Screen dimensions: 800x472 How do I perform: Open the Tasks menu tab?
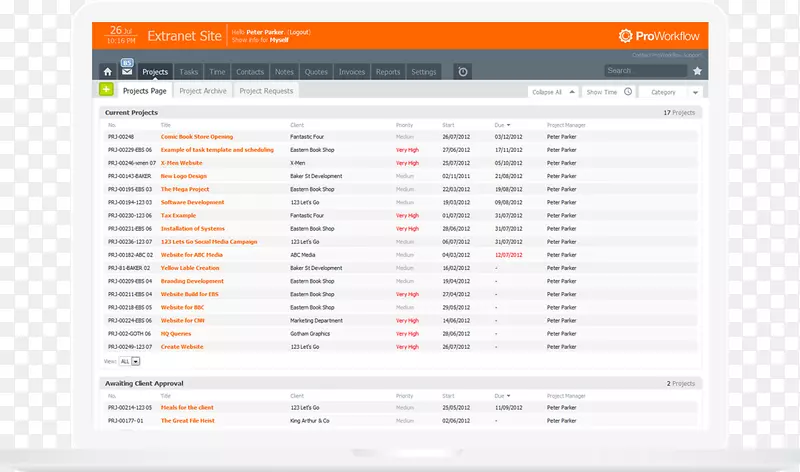point(188,72)
